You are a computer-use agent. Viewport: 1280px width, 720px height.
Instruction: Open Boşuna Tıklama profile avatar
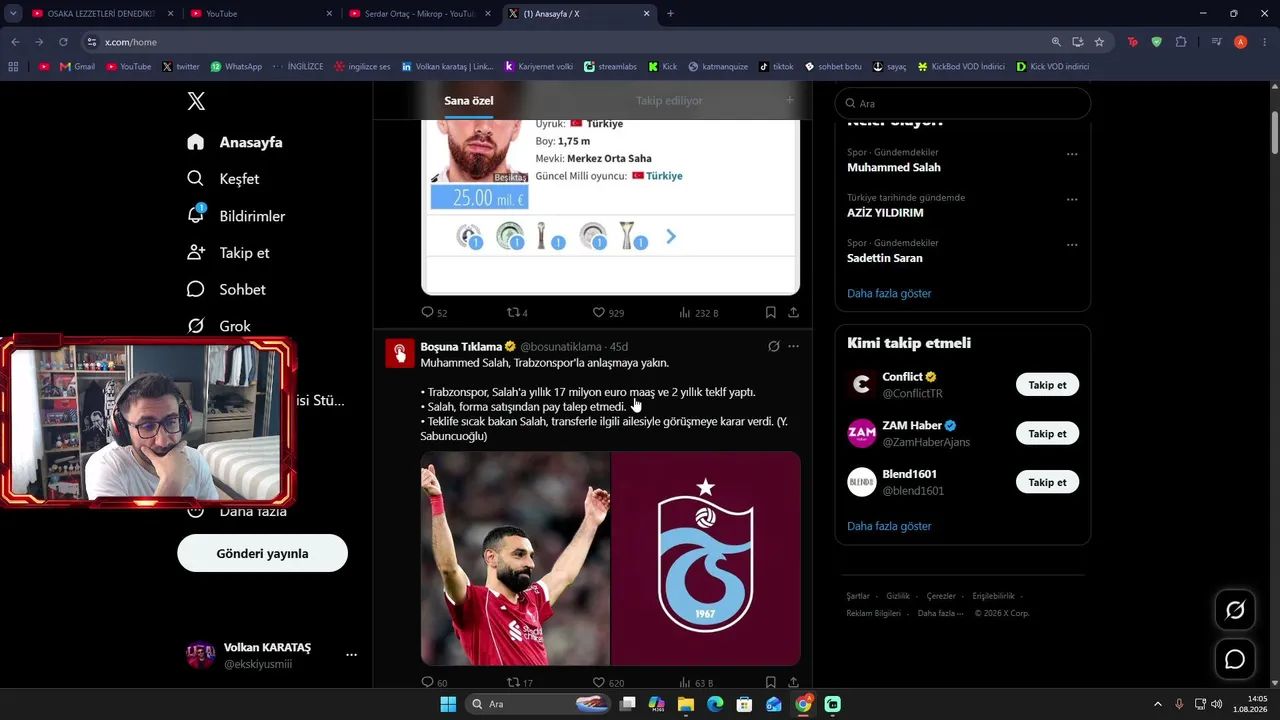(400, 353)
